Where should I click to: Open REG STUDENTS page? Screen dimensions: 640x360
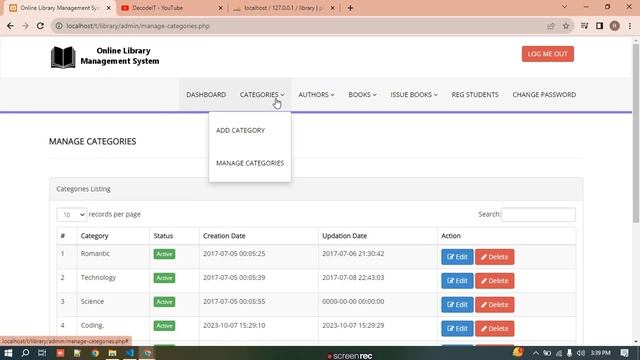tap(475, 94)
